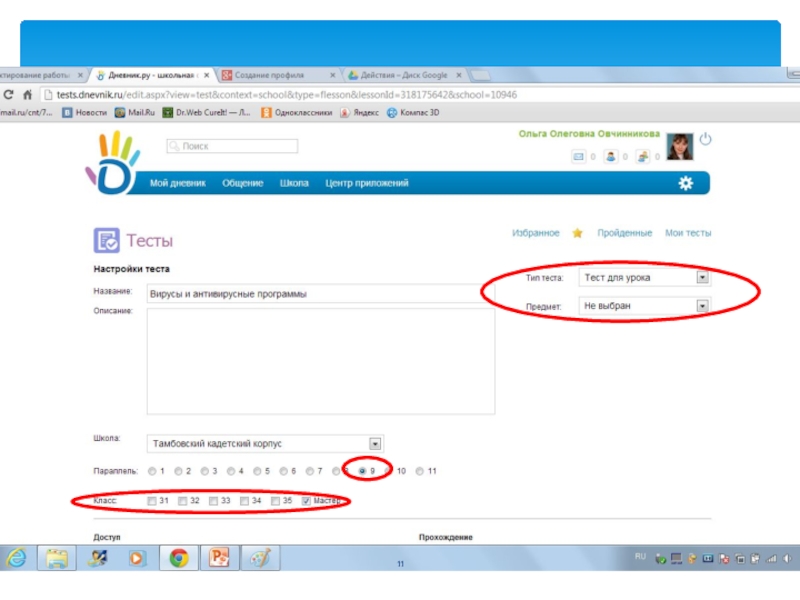Open the settings gear in the blue bar

(685, 183)
